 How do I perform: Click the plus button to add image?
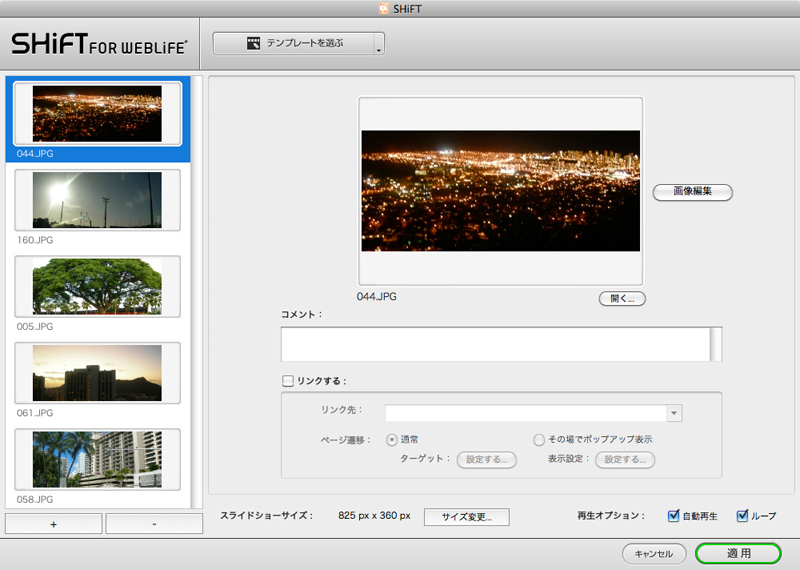53,524
